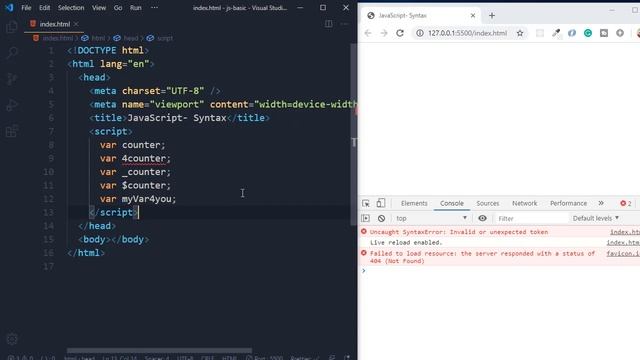
Task: Open the Search view in VS Code
Action: coord(12,53)
